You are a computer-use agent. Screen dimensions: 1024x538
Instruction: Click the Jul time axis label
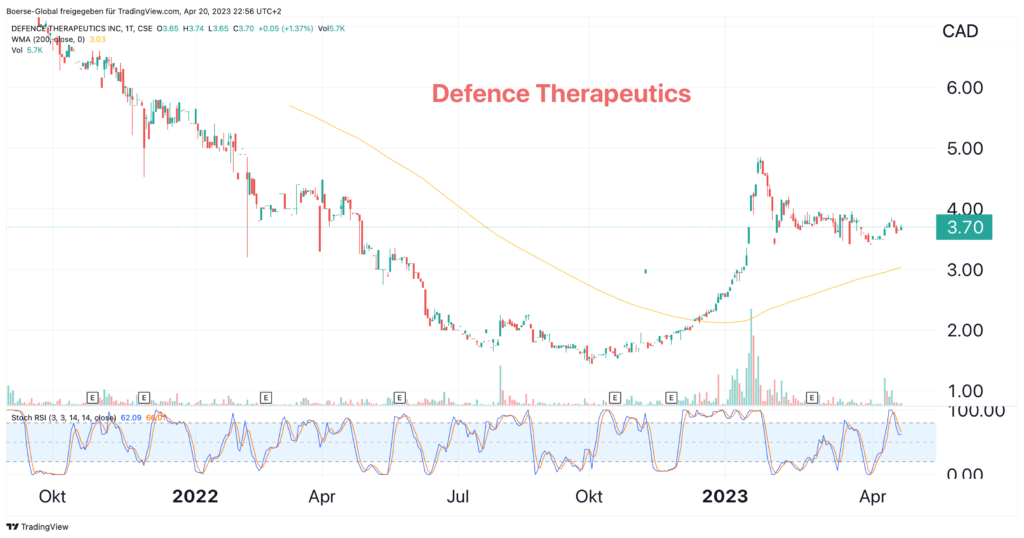coord(457,497)
